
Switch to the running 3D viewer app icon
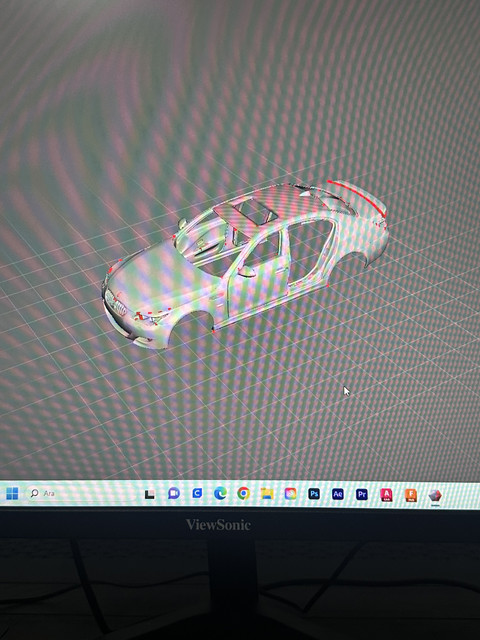click(x=435, y=496)
